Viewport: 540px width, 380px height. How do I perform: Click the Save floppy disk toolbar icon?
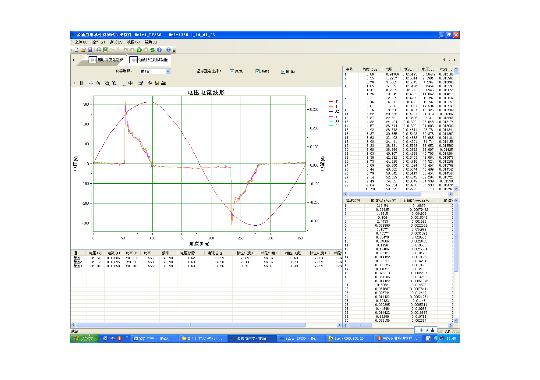click(90, 50)
